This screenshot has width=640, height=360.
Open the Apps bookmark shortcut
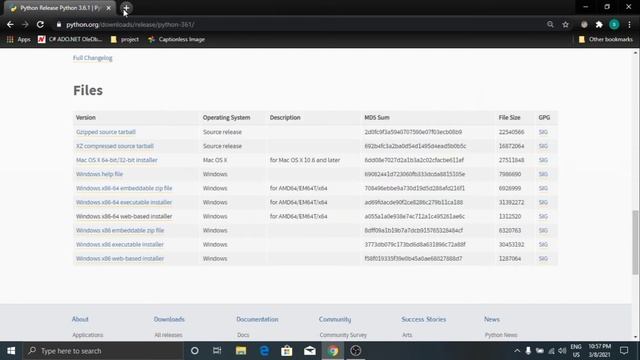[18, 39]
